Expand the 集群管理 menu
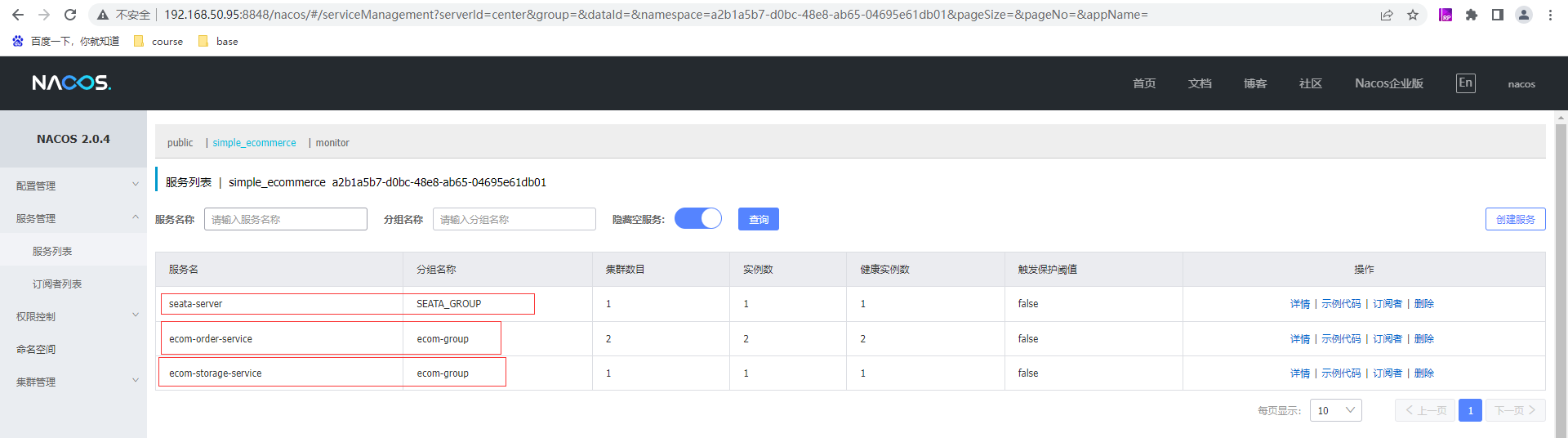The height and width of the screenshot is (438, 1568). tap(73, 382)
